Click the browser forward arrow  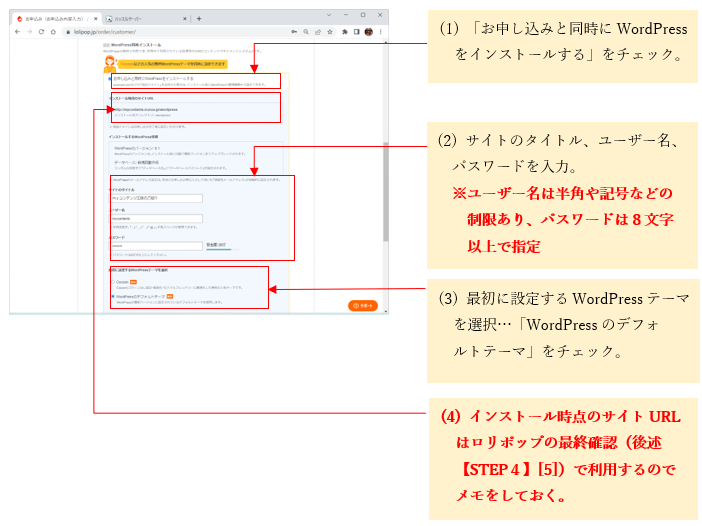pyautogui.click(x=29, y=32)
